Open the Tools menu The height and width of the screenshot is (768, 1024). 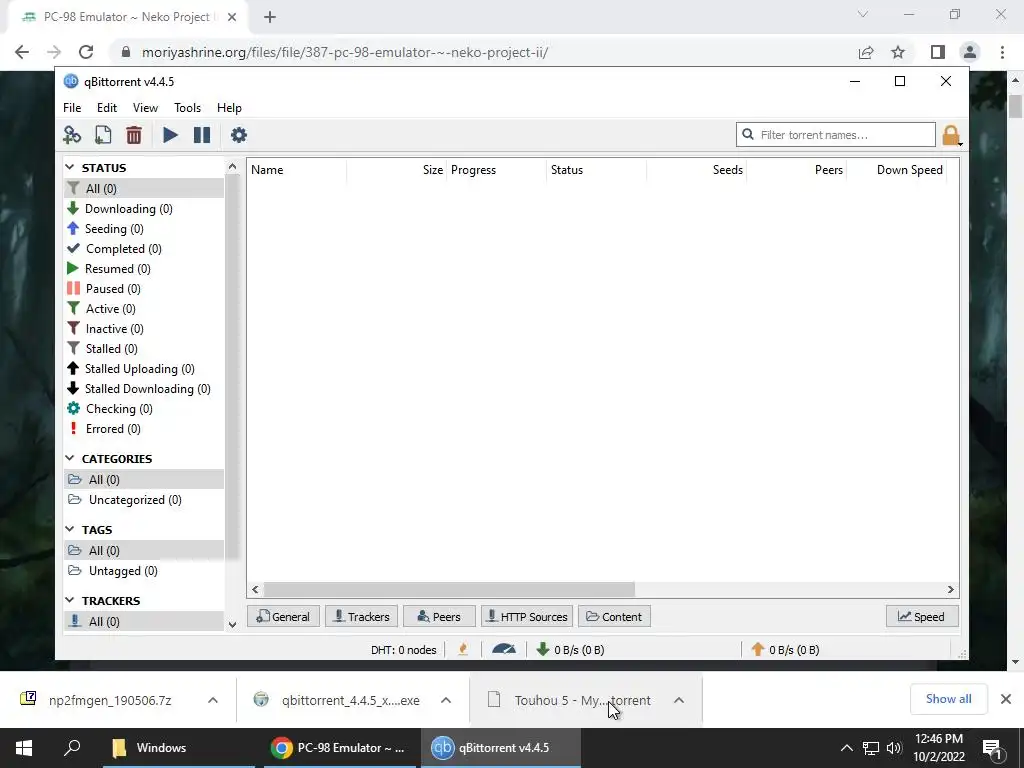(187, 108)
